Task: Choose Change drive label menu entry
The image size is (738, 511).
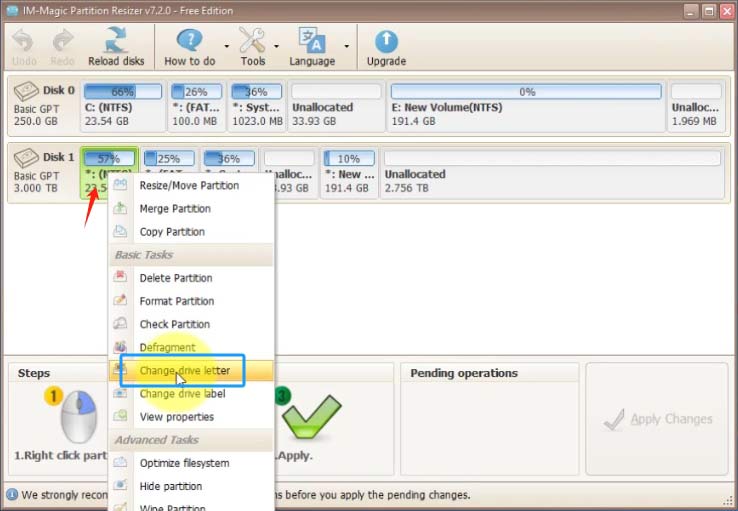Action: 191,393
